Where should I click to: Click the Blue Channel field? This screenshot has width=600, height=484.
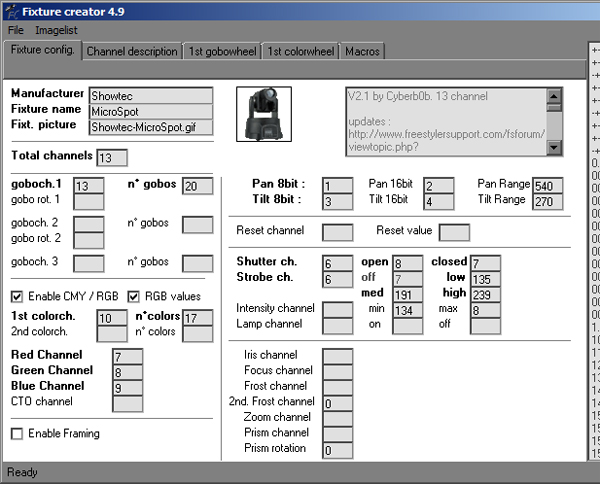pos(127,388)
